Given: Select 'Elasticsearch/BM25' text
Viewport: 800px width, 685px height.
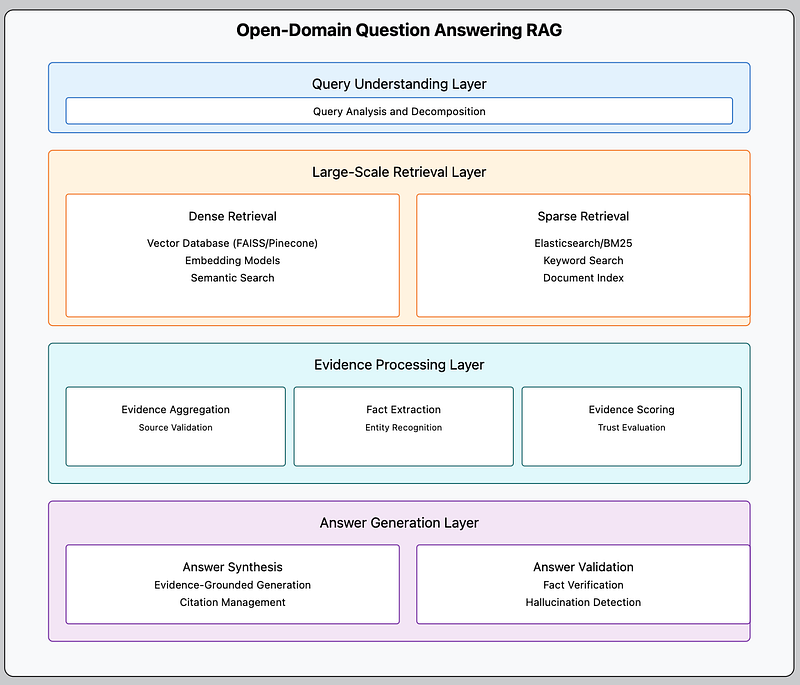Looking at the screenshot, I should tap(583, 243).
